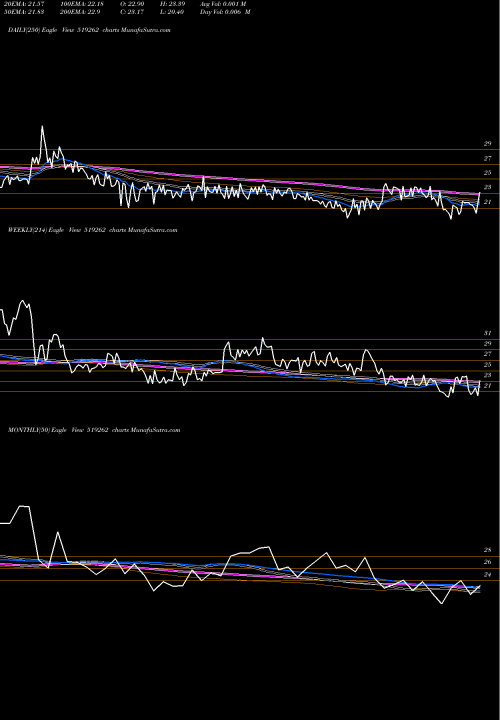Select the high price H: value
This screenshot has height=720, width=500.
(x=172, y=4)
